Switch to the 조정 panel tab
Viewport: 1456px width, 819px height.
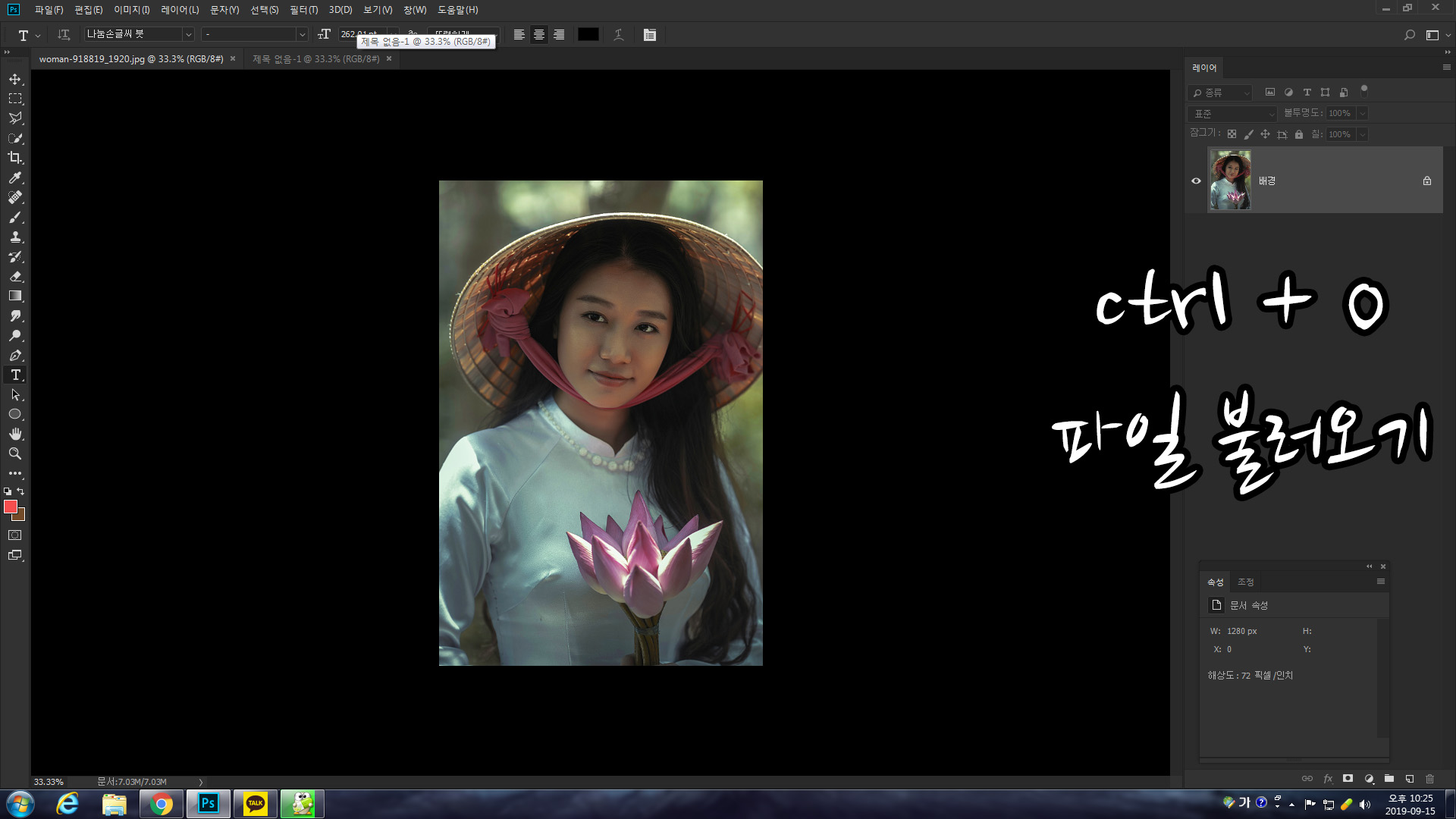[1246, 582]
